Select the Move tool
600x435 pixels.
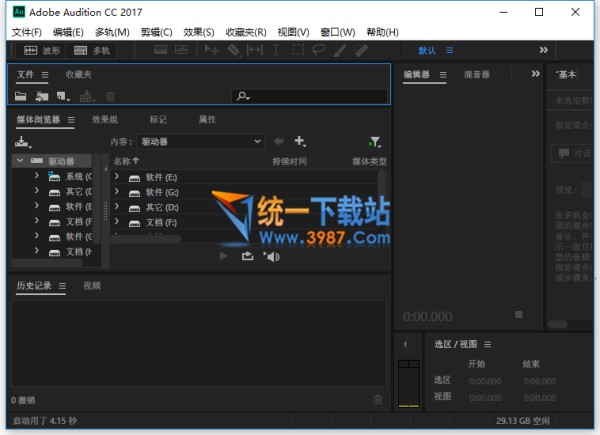coord(211,50)
